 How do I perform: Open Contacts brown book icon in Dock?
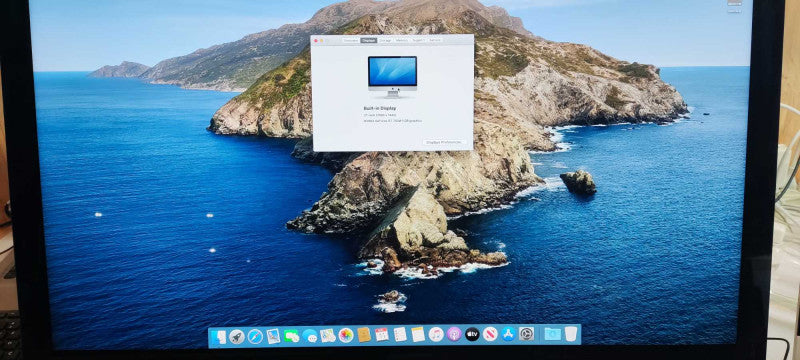pyautogui.click(x=364, y=335)
